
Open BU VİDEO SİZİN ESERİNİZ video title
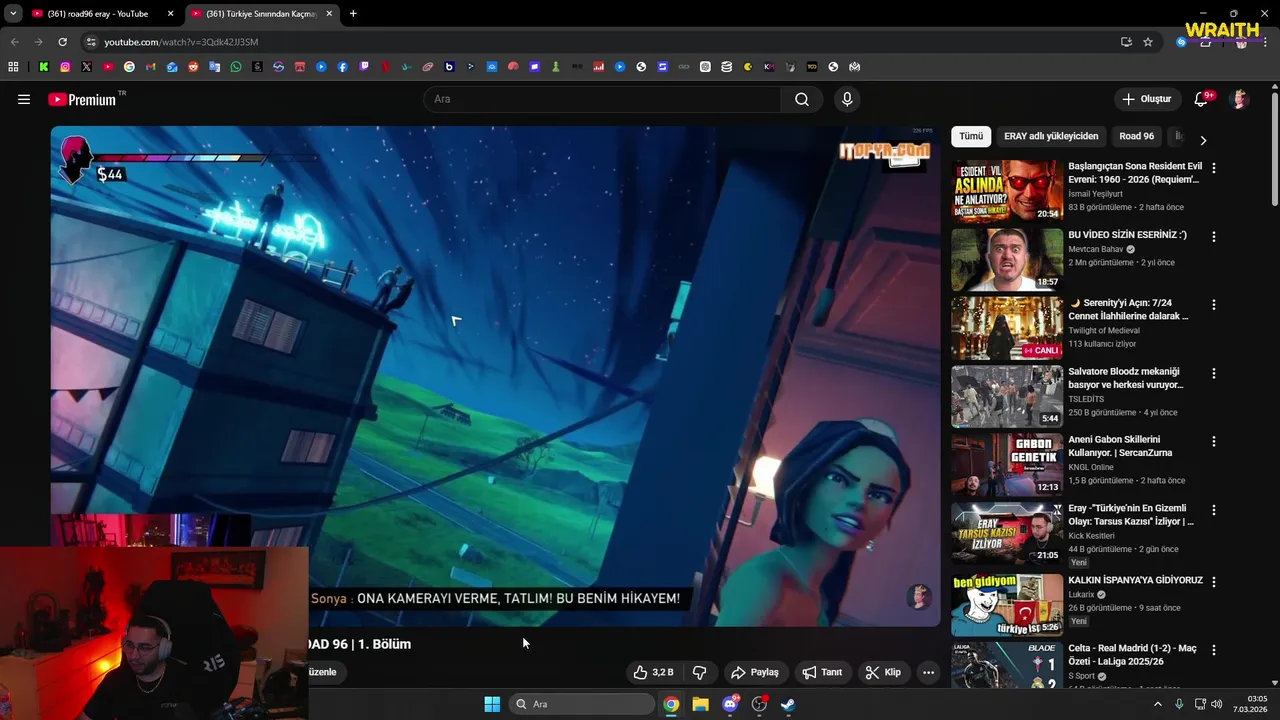coord(1127,235)
